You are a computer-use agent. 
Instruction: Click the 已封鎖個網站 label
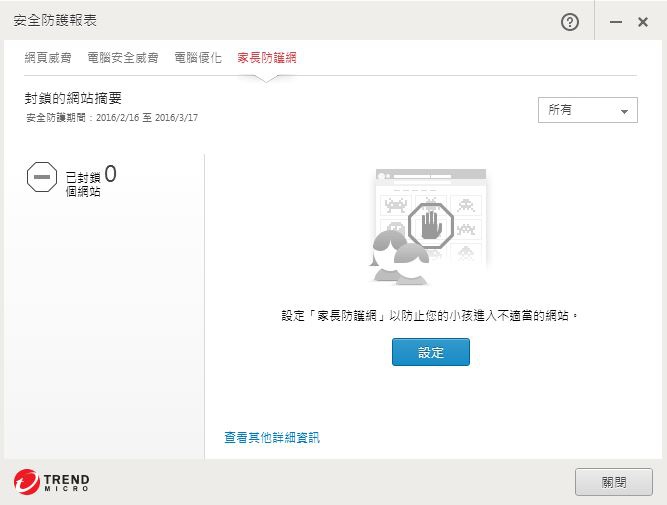(x=83, y=184)
